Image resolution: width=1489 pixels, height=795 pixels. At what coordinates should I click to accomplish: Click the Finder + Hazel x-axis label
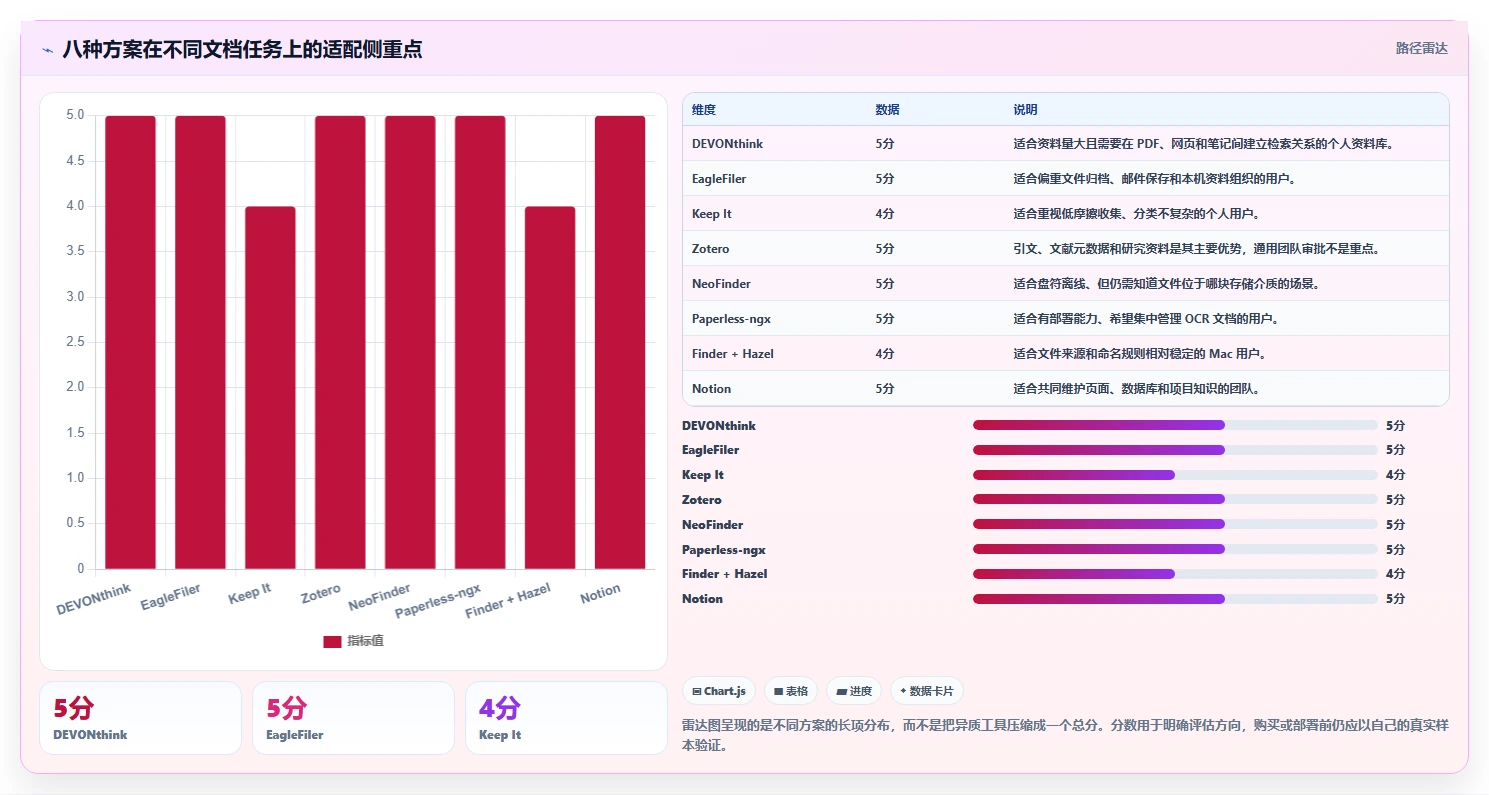click(508, 602)
